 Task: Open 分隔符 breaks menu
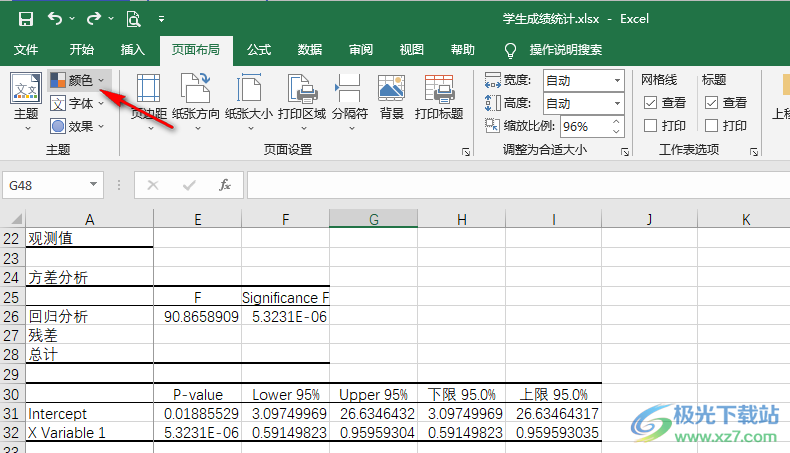click(x=350, y=102)
